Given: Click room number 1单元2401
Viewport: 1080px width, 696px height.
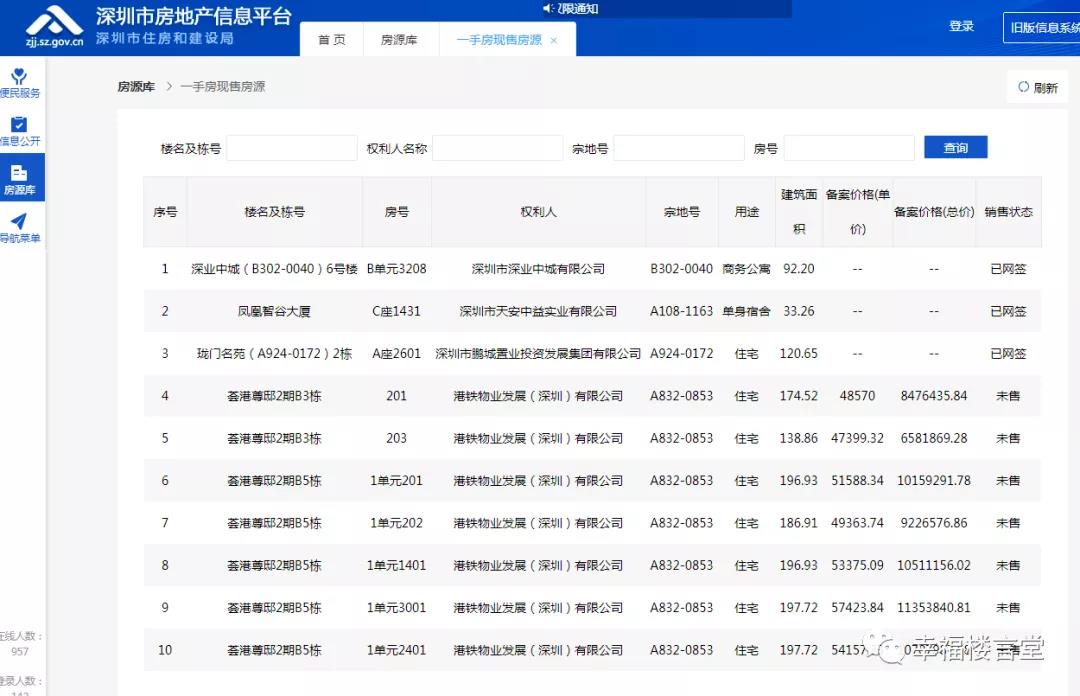Looking at the screenshot, I should [396, 650].
